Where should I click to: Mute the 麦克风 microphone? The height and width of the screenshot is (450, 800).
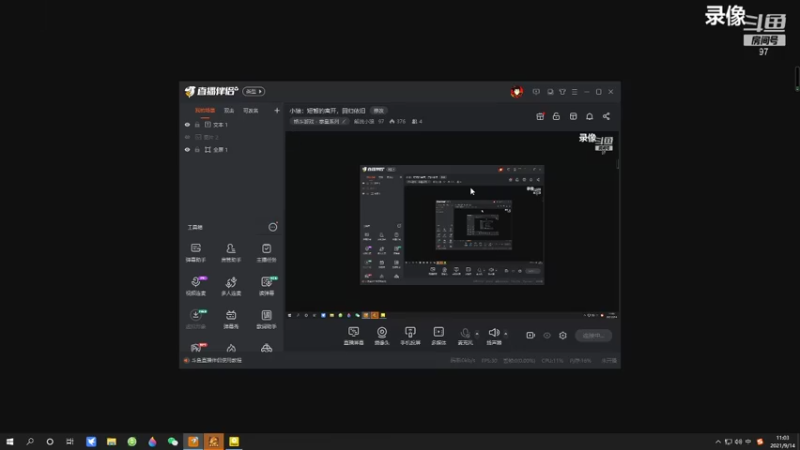coord(465,336)
